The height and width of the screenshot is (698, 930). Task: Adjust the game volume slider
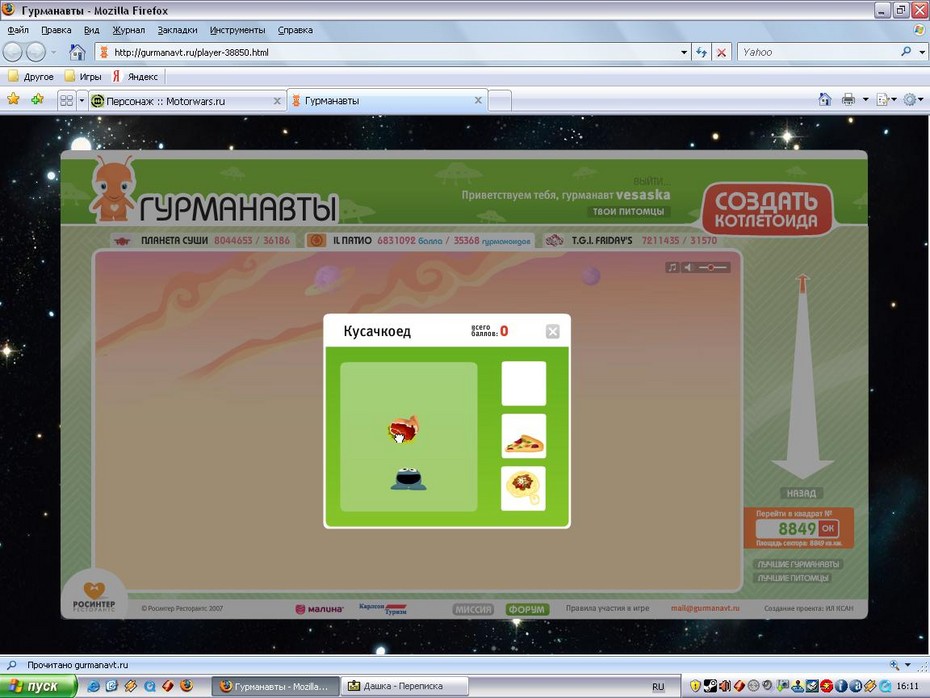[x=712, y=267]
